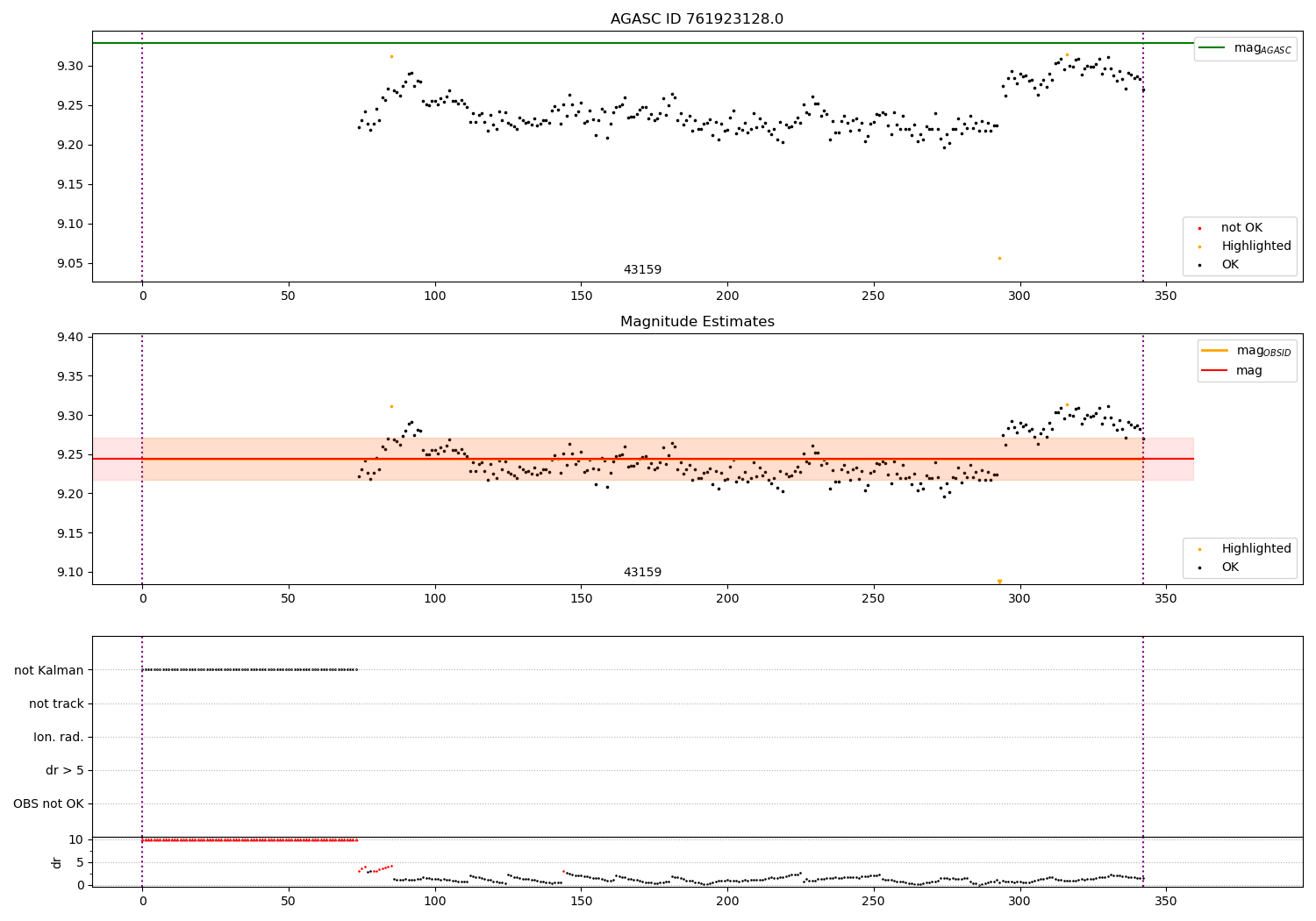
Task: Click the 9.05 tick of the top plot
Action: (70, 264)
